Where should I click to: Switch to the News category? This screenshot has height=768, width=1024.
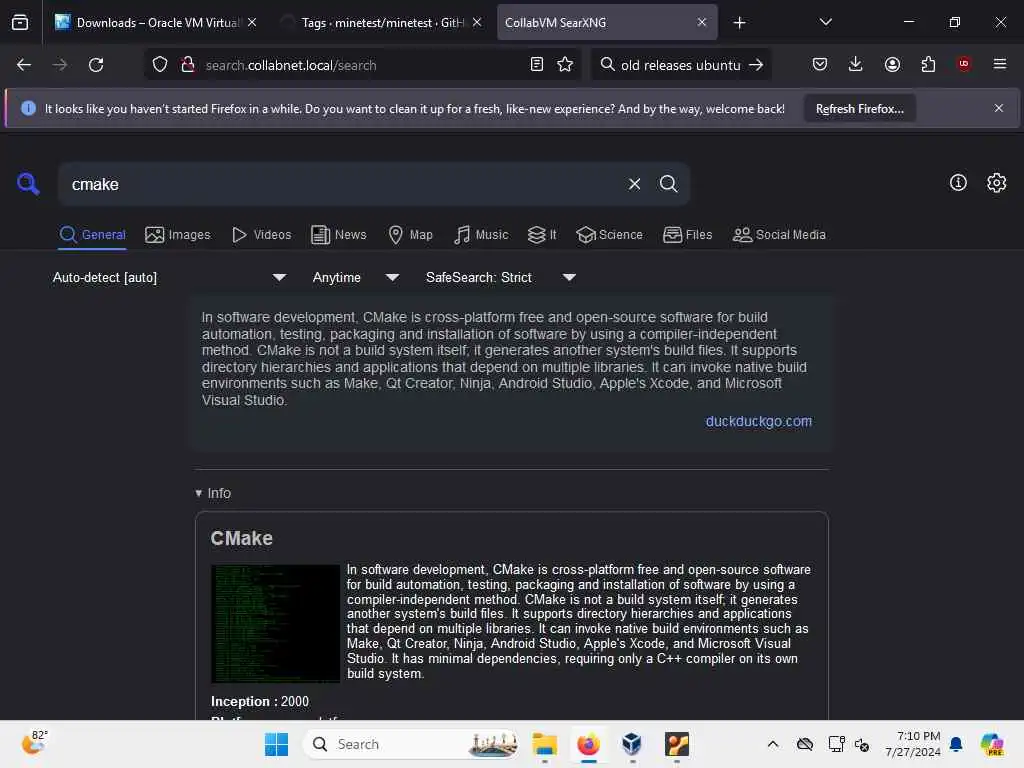(x=339, y=234)
